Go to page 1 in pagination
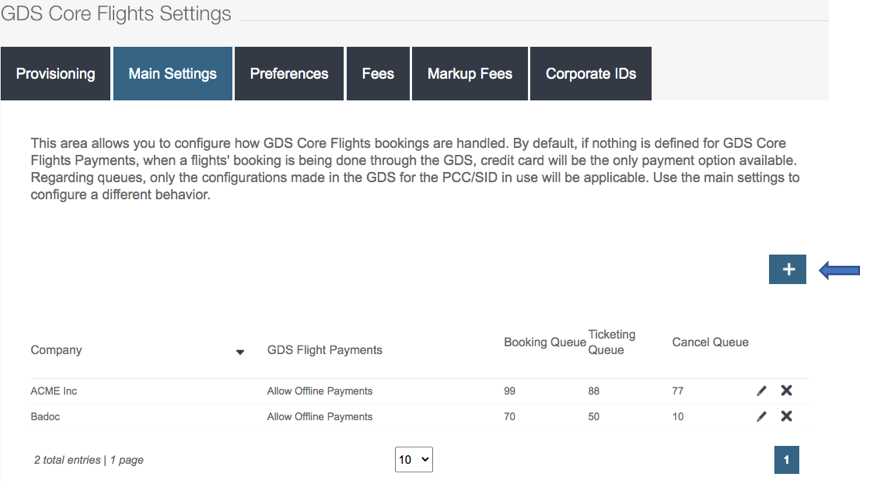 click(787, 460)
